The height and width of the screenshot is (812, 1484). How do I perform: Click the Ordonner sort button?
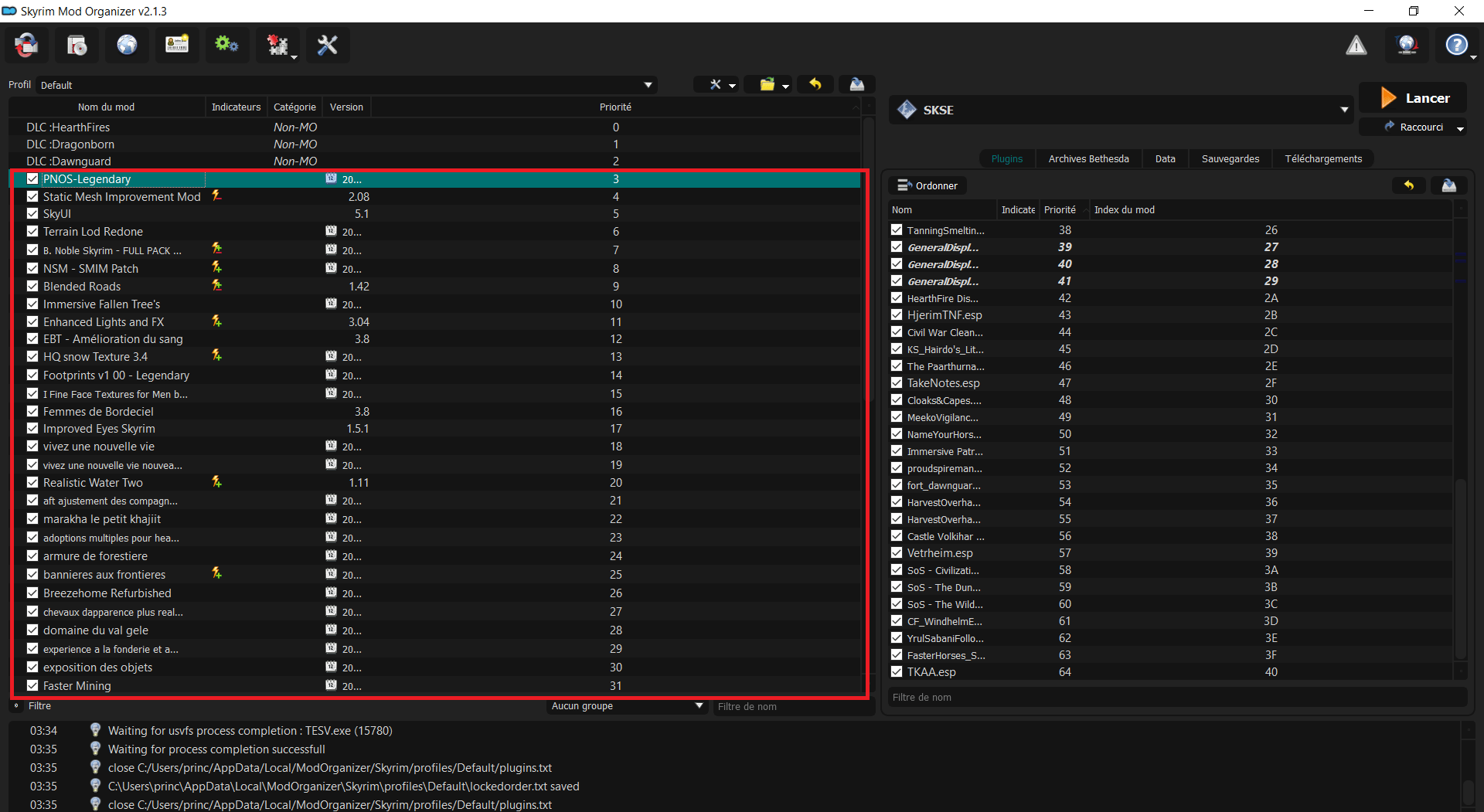click(927, 185)
